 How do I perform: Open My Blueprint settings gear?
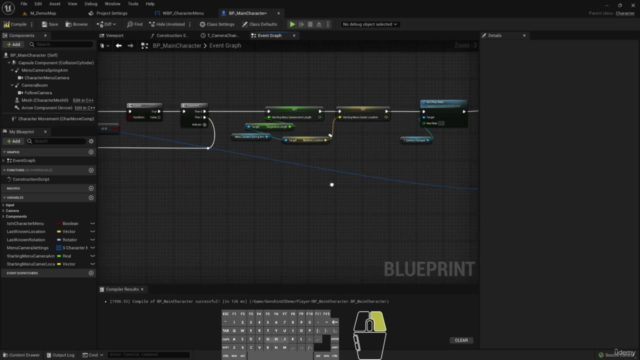pos(91,141)
